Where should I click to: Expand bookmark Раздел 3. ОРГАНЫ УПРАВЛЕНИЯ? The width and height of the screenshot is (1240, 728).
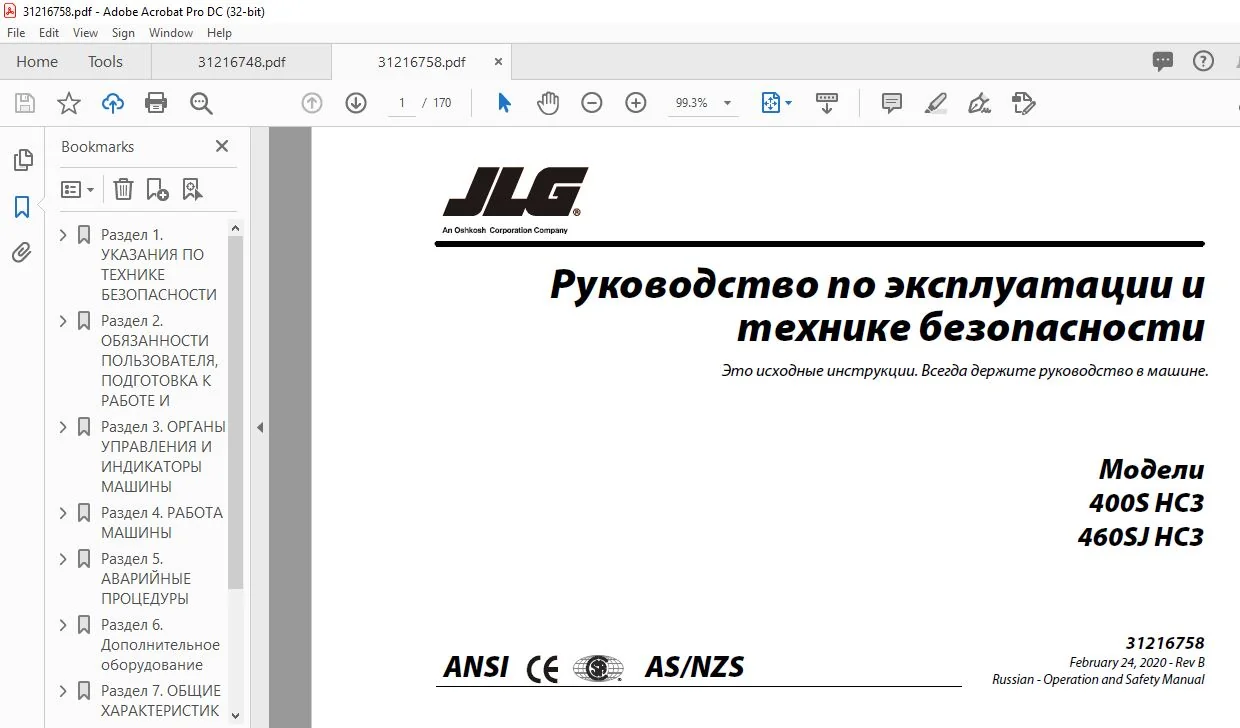click(63, 427)
